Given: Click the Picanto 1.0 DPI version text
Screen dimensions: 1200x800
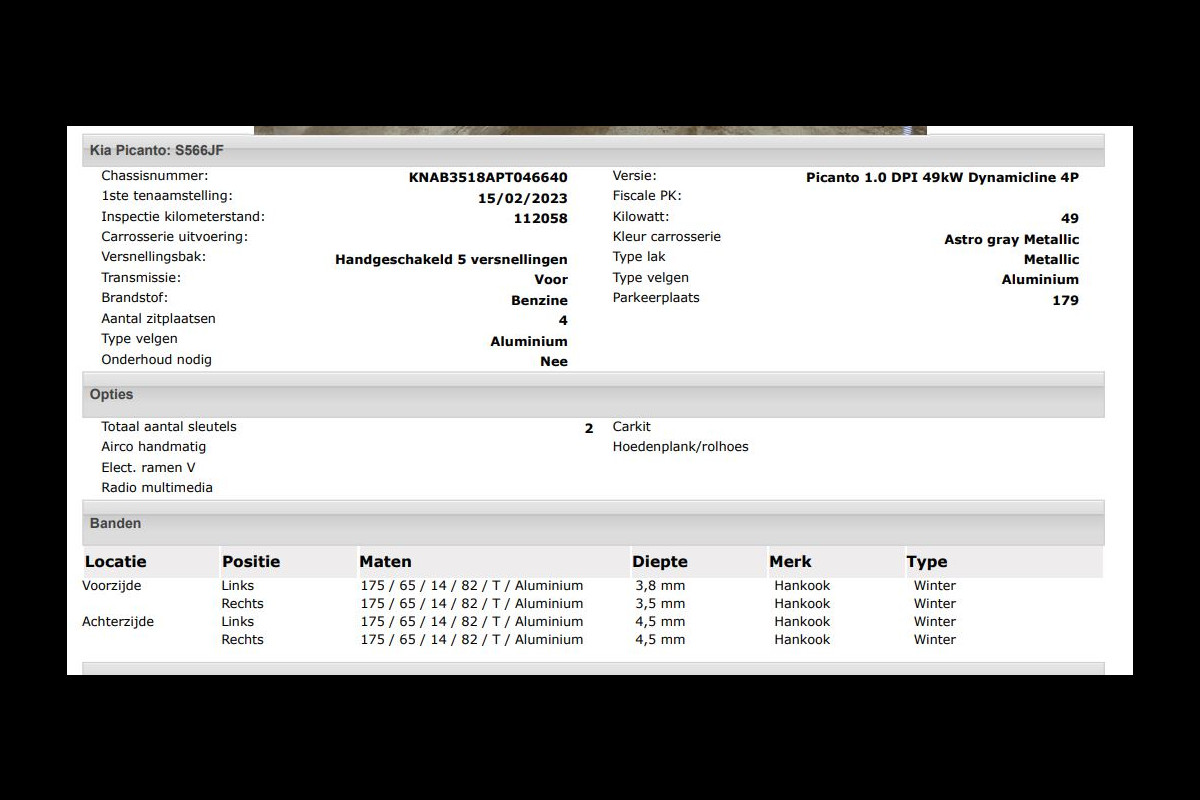Looking at the screenshot, I should click(x=942, y=178).
